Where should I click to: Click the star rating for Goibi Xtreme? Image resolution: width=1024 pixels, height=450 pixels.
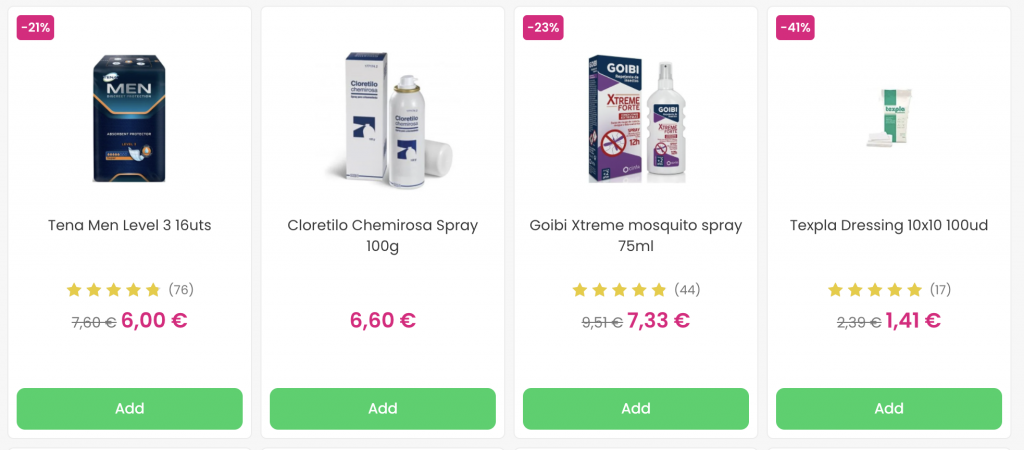tap(619, 289)
